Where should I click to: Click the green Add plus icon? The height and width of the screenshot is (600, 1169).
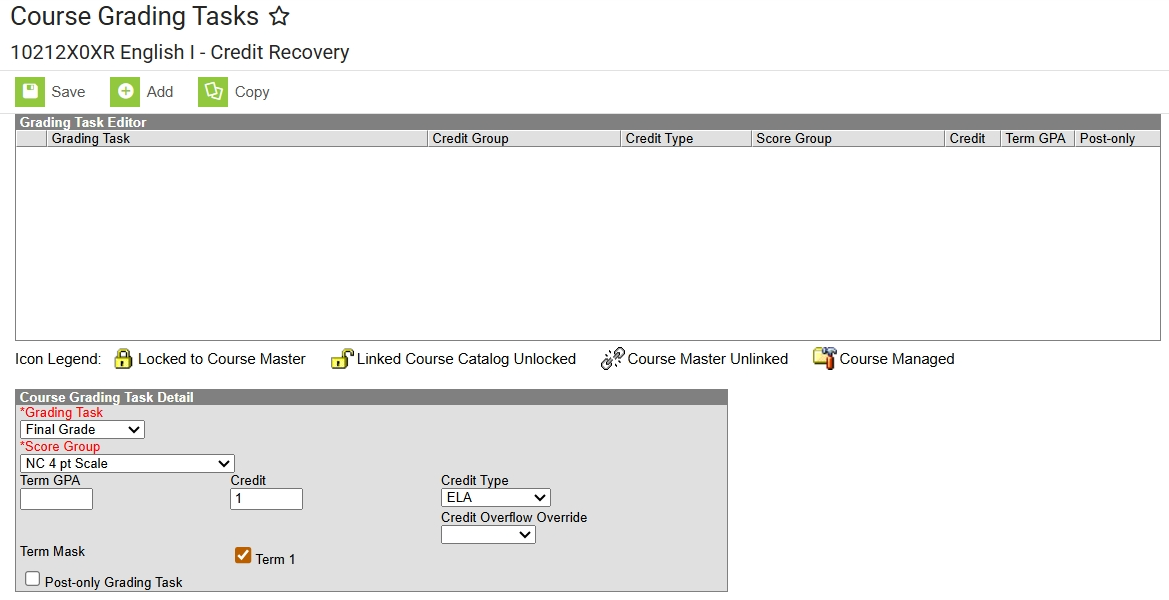tap(125, 92)
